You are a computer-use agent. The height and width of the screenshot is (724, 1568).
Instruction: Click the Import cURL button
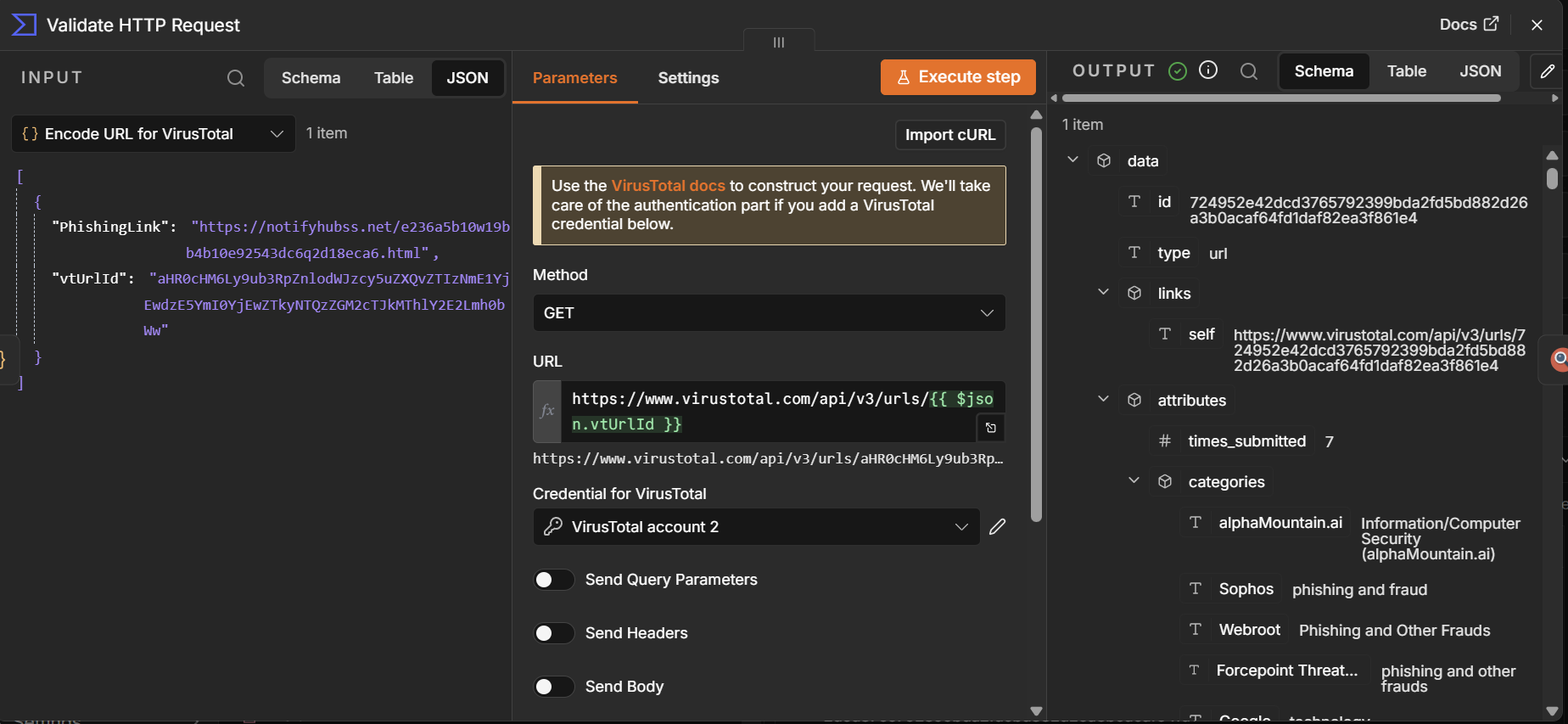coord(950,135)
